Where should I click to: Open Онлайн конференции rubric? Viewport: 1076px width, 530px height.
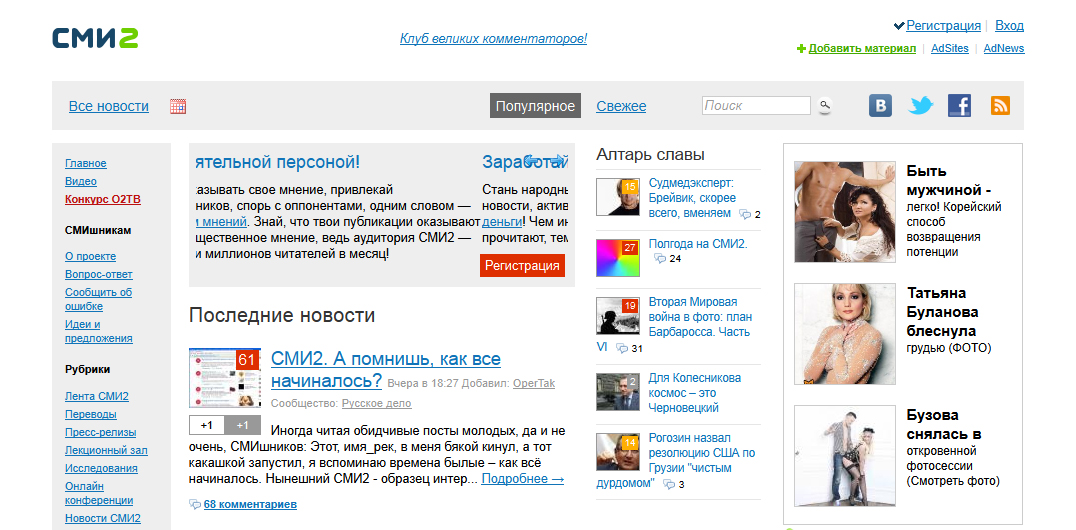(100, 493)
